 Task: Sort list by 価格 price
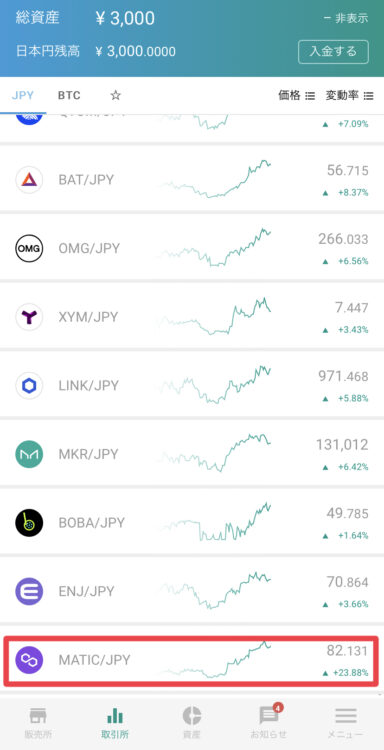coord(296,95)
